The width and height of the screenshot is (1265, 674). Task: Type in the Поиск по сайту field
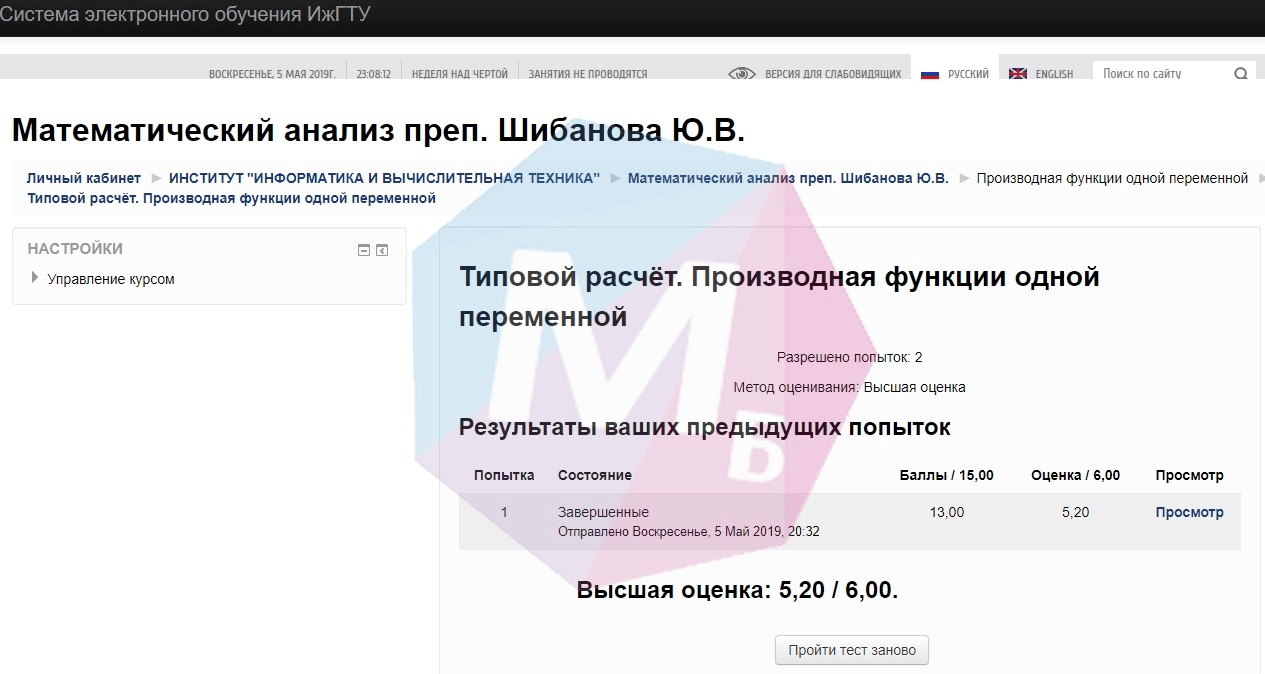1160,74
